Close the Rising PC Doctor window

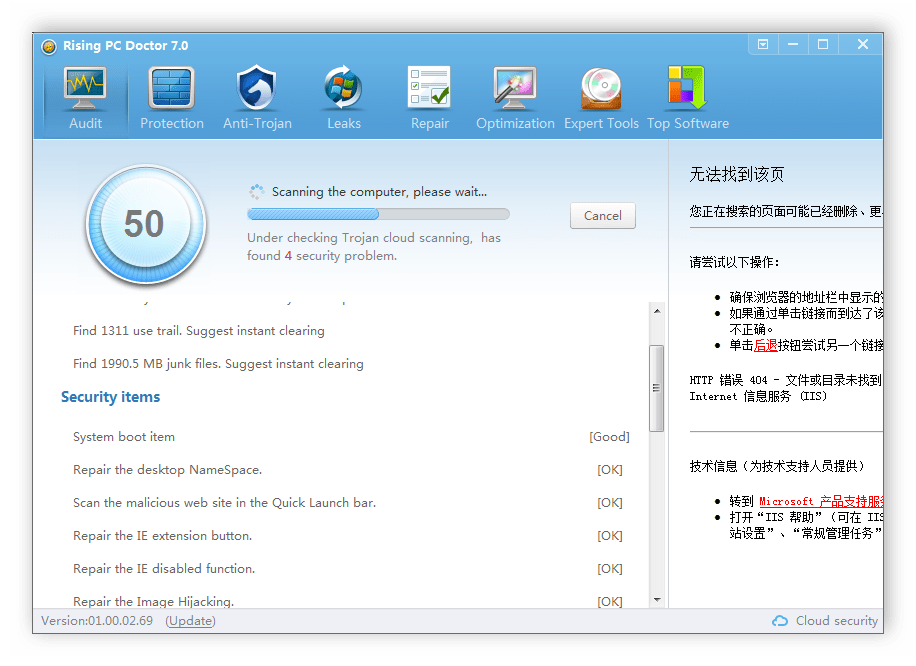862,44
